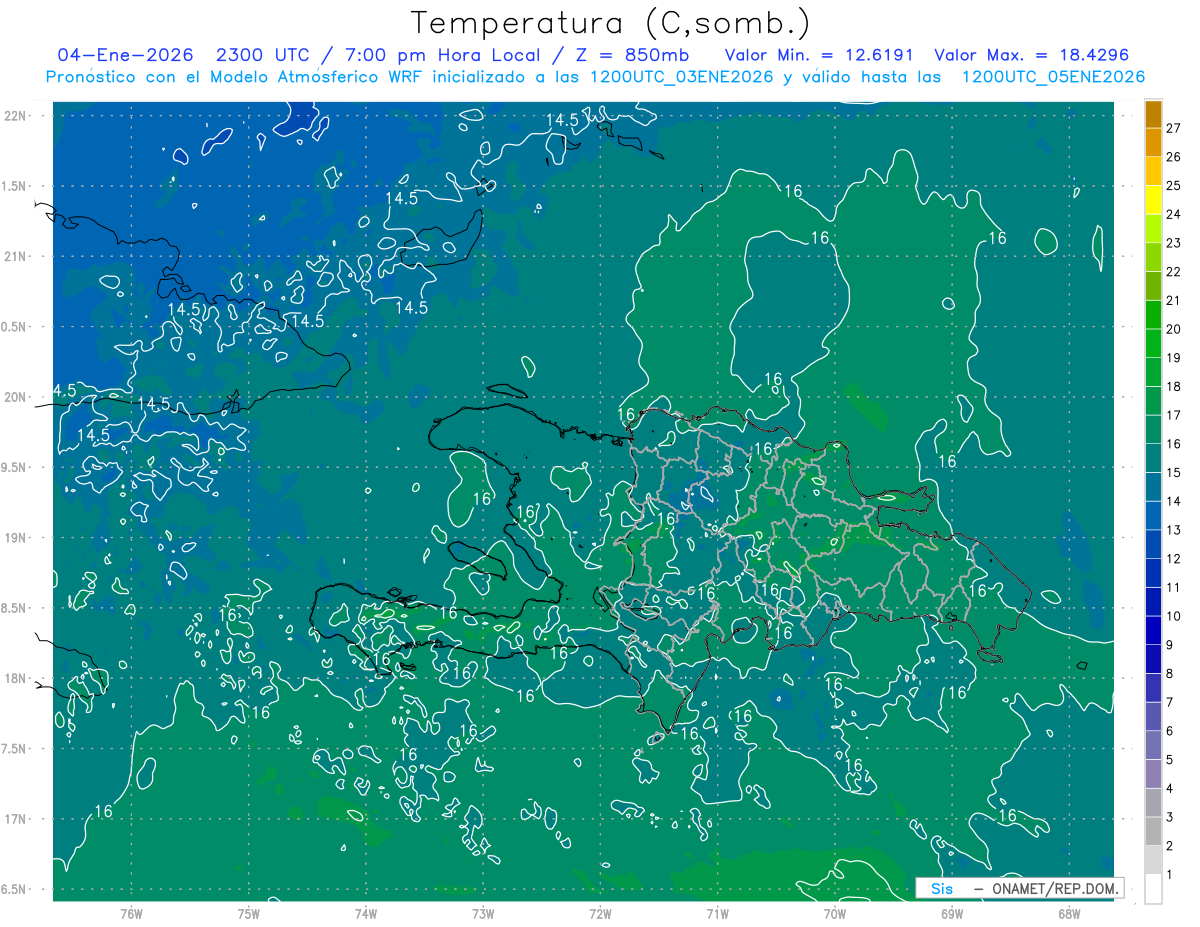This screenshot has height=927, width=1200.
Task: Click the "71W" longitude axis label
Action: (x=717, y=914)
